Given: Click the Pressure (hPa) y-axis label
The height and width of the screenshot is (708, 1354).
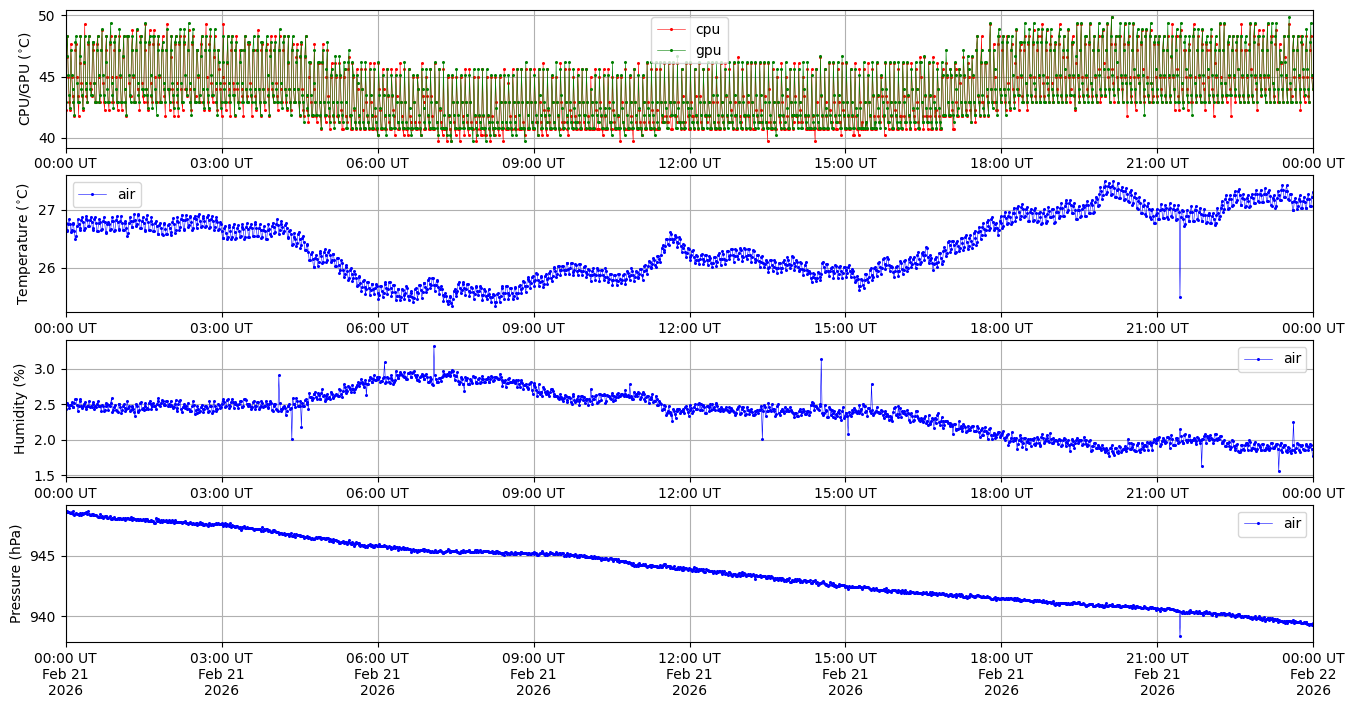Looking at the screenshot, I should click(x=15, y=574).
